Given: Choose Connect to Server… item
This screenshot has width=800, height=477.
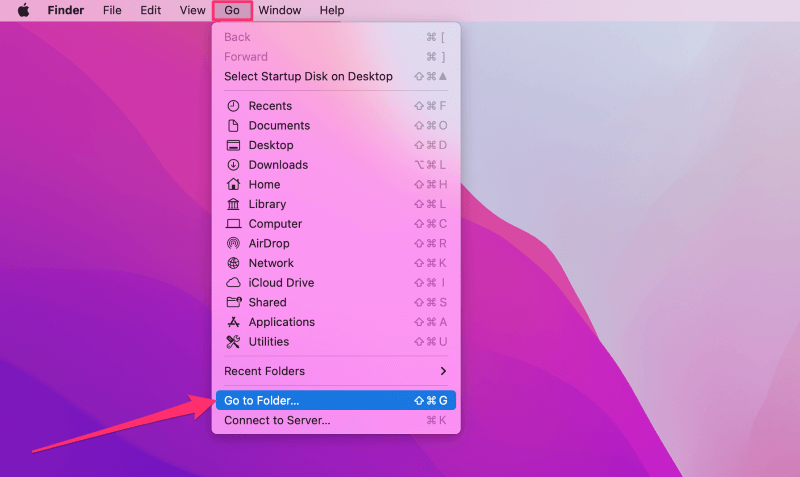Looking at the screenshot, I should [x=336, y=420].
